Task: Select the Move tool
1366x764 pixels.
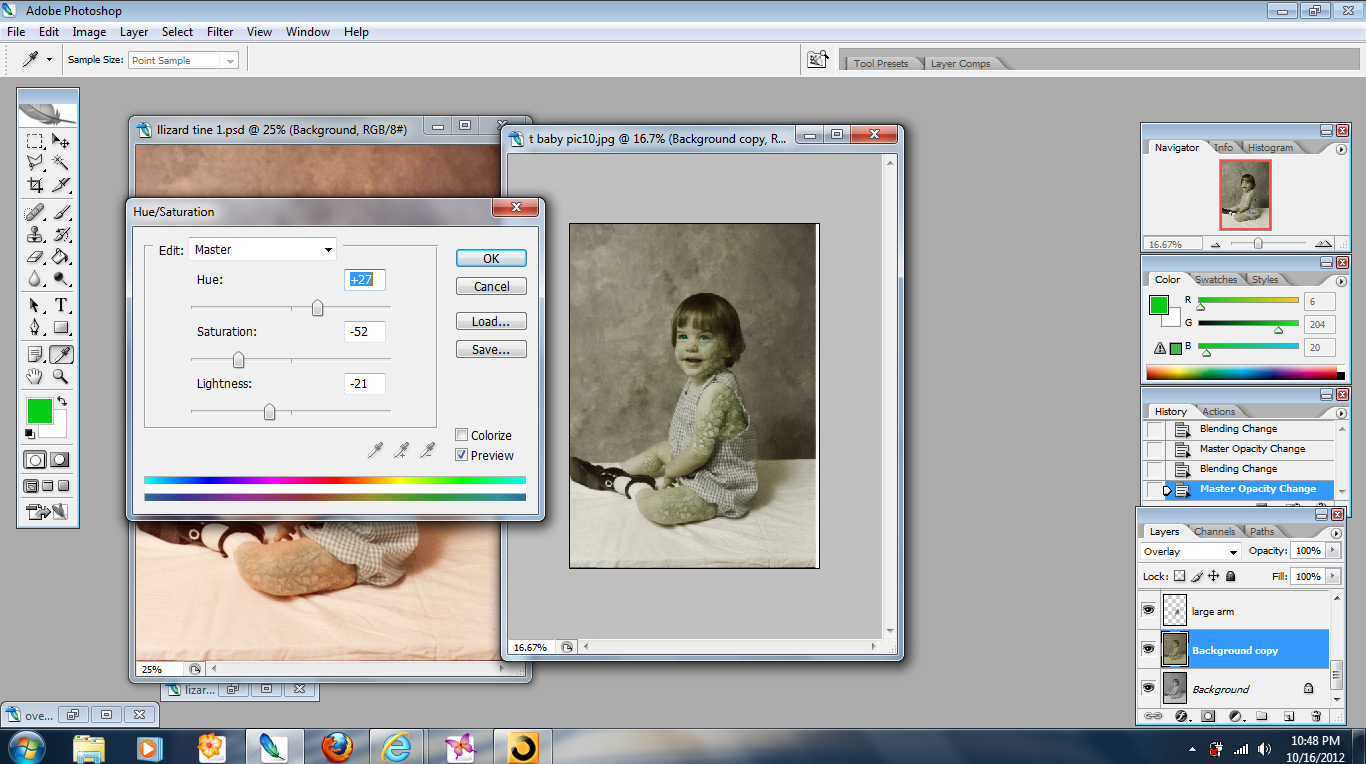Action: [61, 141]
